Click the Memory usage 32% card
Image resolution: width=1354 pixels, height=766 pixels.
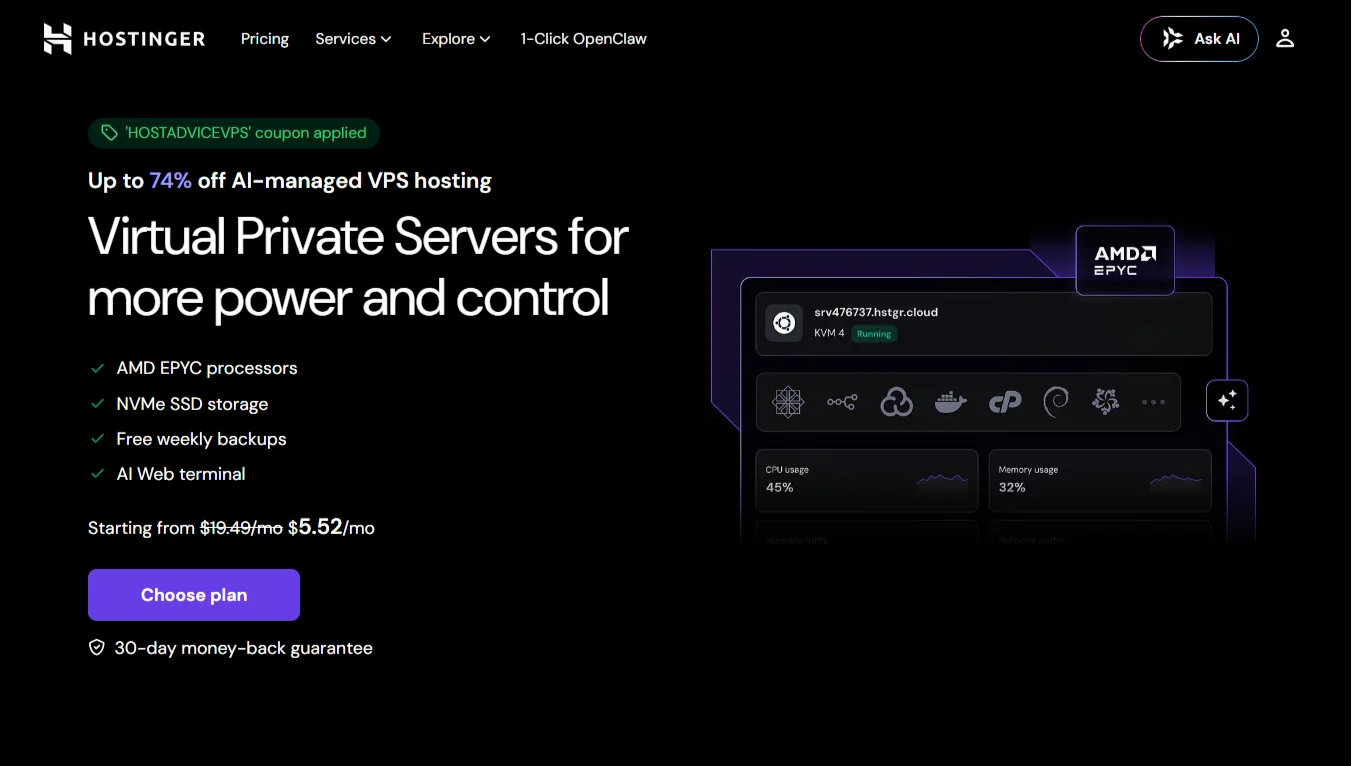(1100, 481)
